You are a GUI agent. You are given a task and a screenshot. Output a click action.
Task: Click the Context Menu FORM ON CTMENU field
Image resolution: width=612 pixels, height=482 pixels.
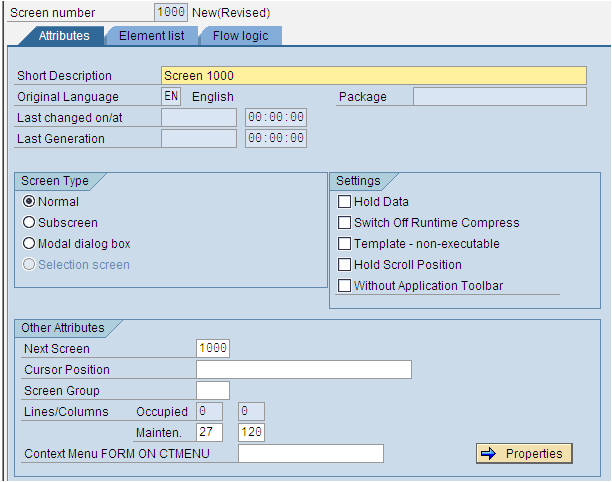pyautogui.click(x=311, y=454)
